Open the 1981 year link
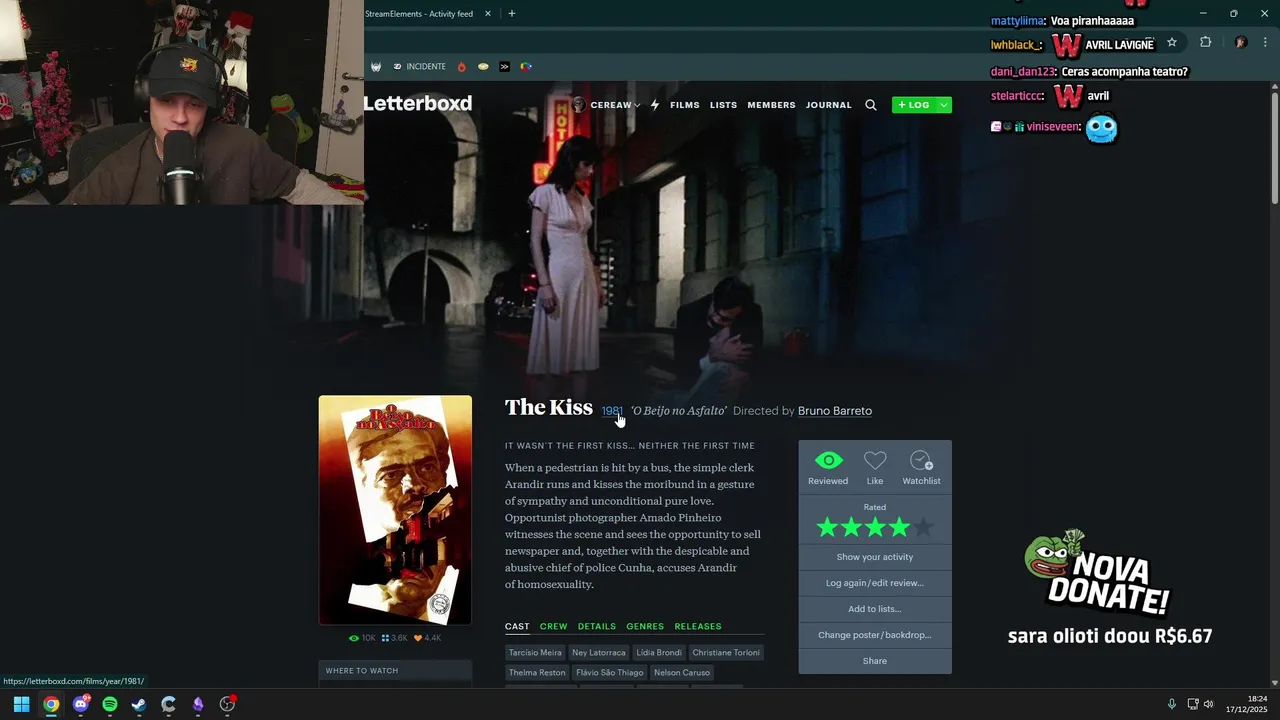This screenshot has width=1280, height=720. point(612,411)
